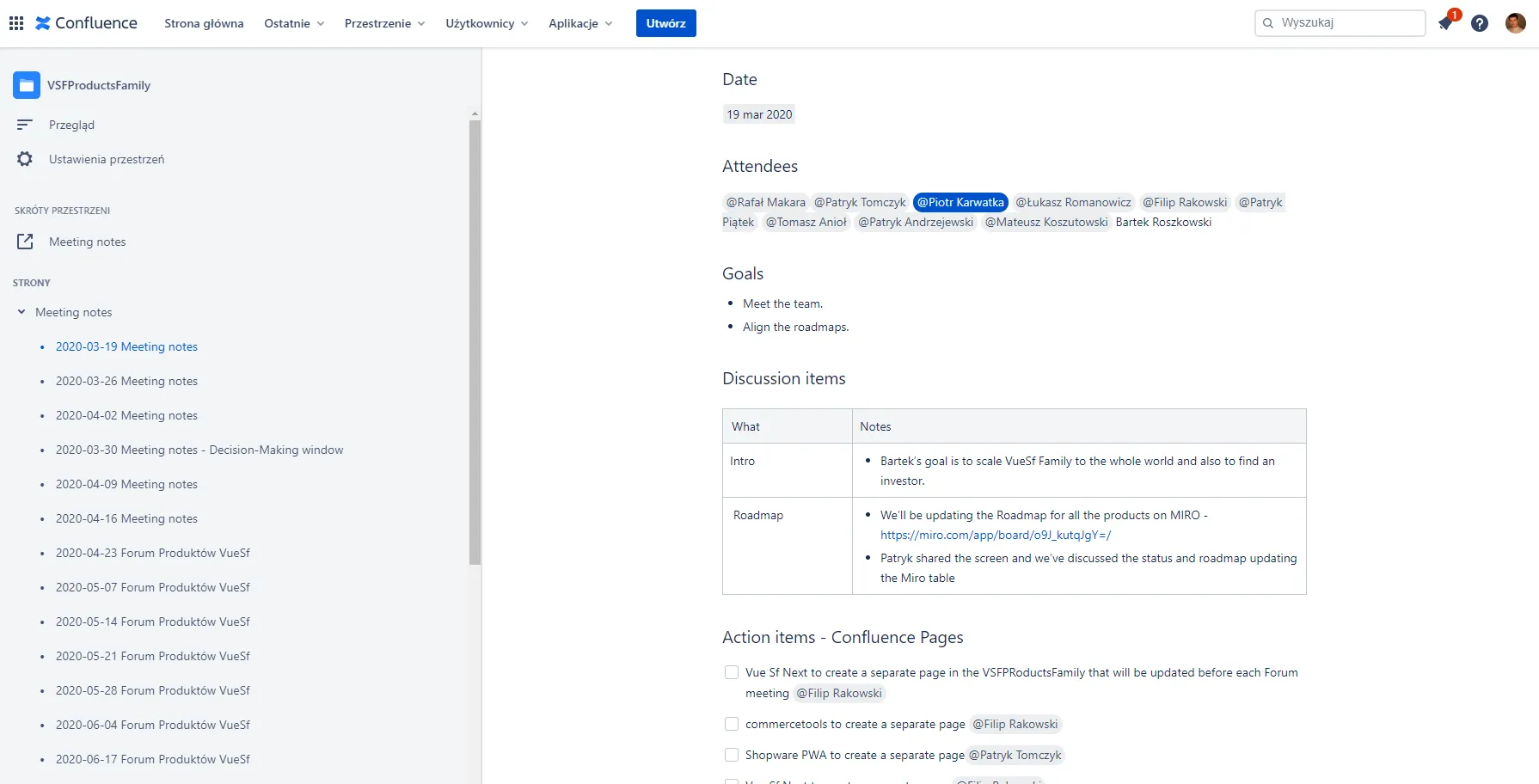Click the Roadmap table cell
The height and width of the screenshot is (784, 1539).
788,546
